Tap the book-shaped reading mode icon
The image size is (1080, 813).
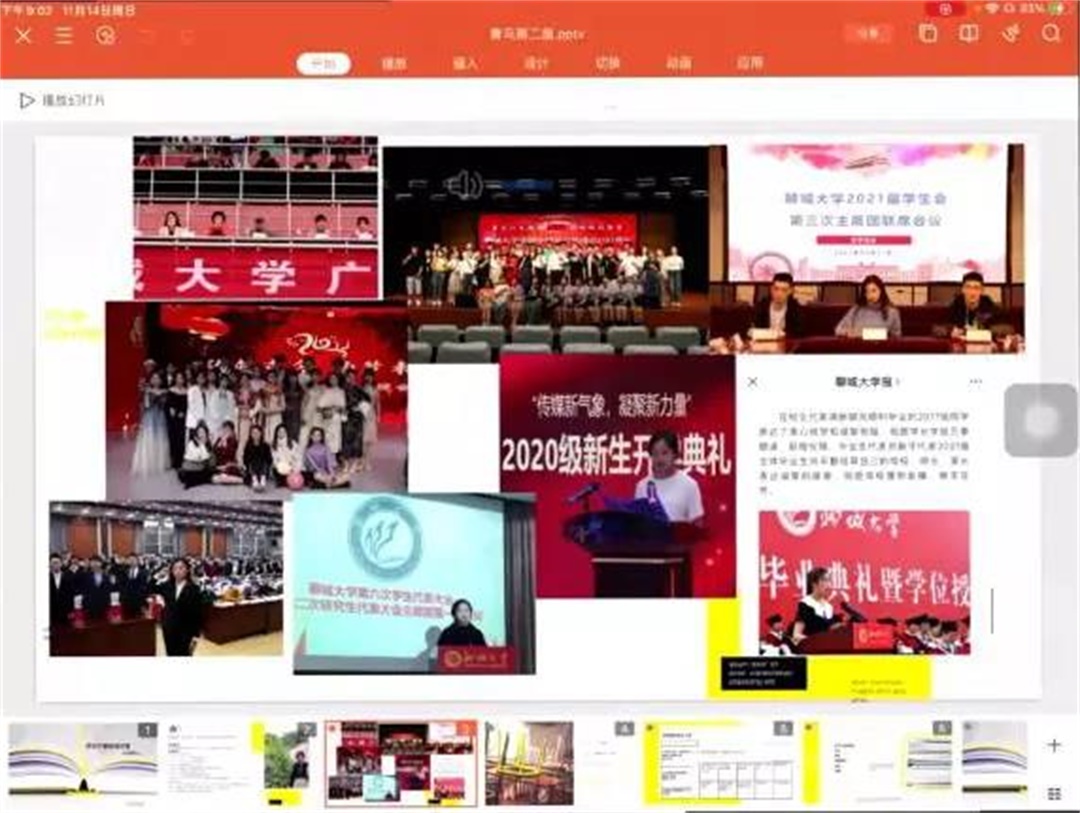969,33
